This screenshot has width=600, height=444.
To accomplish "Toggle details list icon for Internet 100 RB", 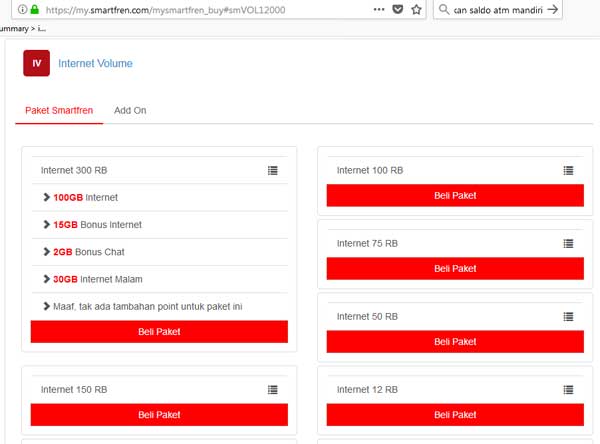I will (x=568, y=170).
